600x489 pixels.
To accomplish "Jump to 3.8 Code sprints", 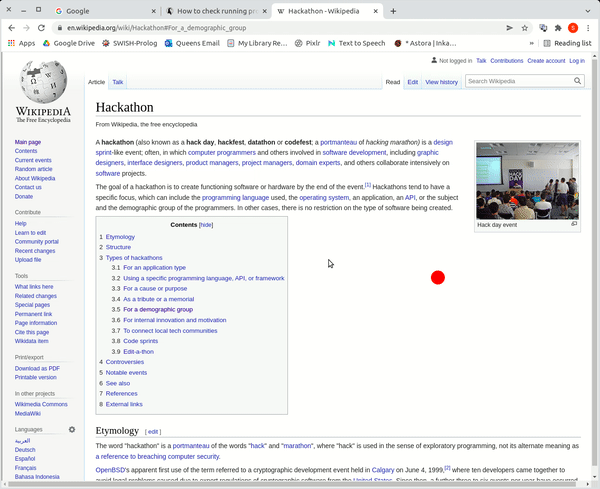I will 140,341.
